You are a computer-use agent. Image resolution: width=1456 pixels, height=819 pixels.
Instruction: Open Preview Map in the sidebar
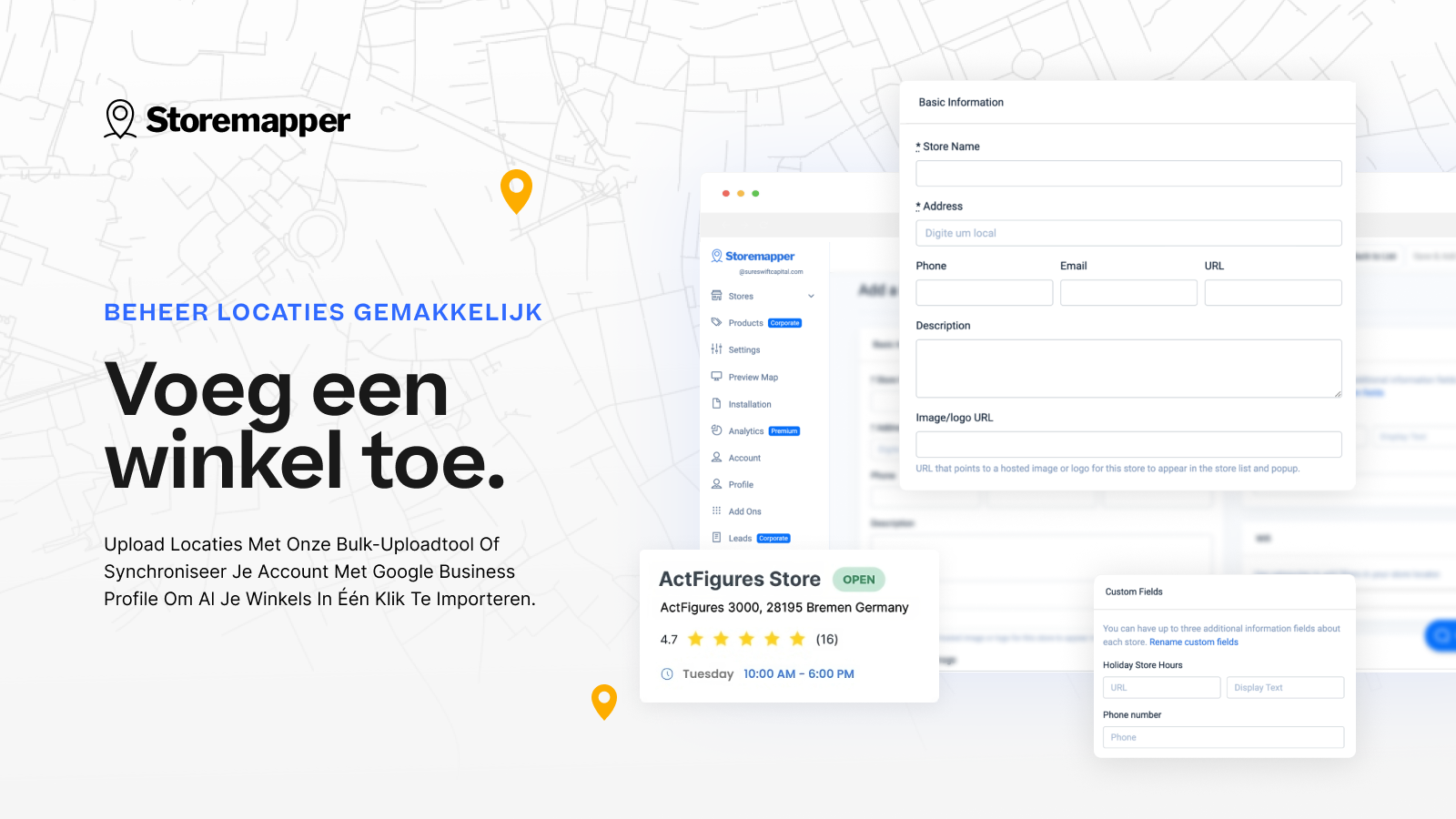pos(753,377)
